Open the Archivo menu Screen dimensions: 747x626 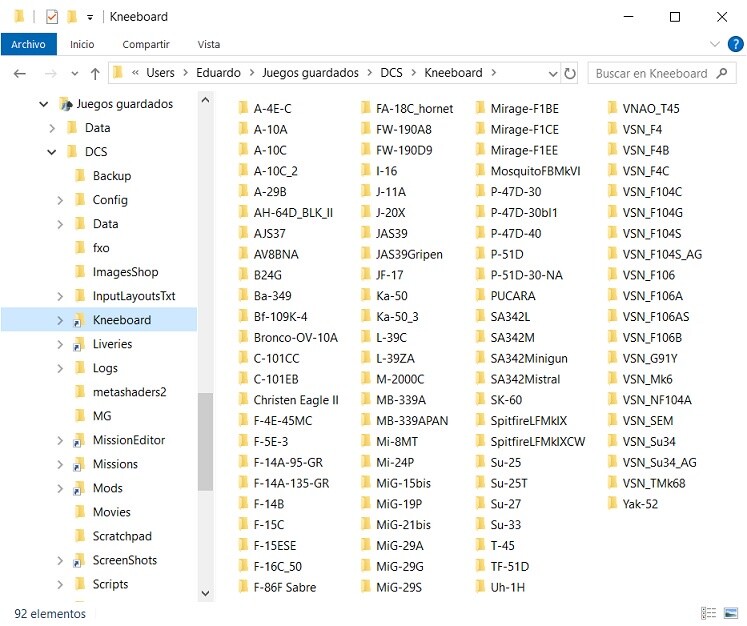coord(29,44)
